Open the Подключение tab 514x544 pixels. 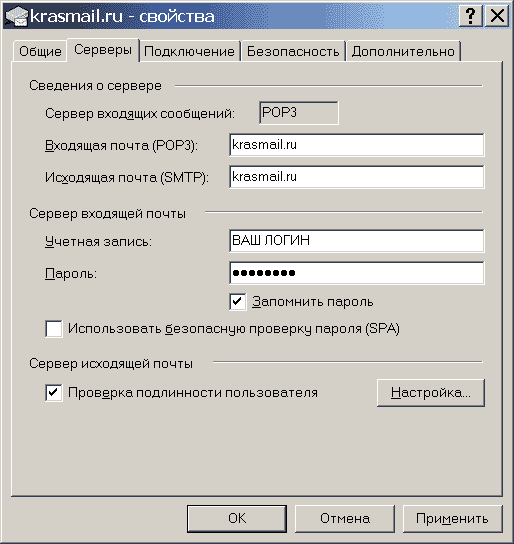coord(189,51)
